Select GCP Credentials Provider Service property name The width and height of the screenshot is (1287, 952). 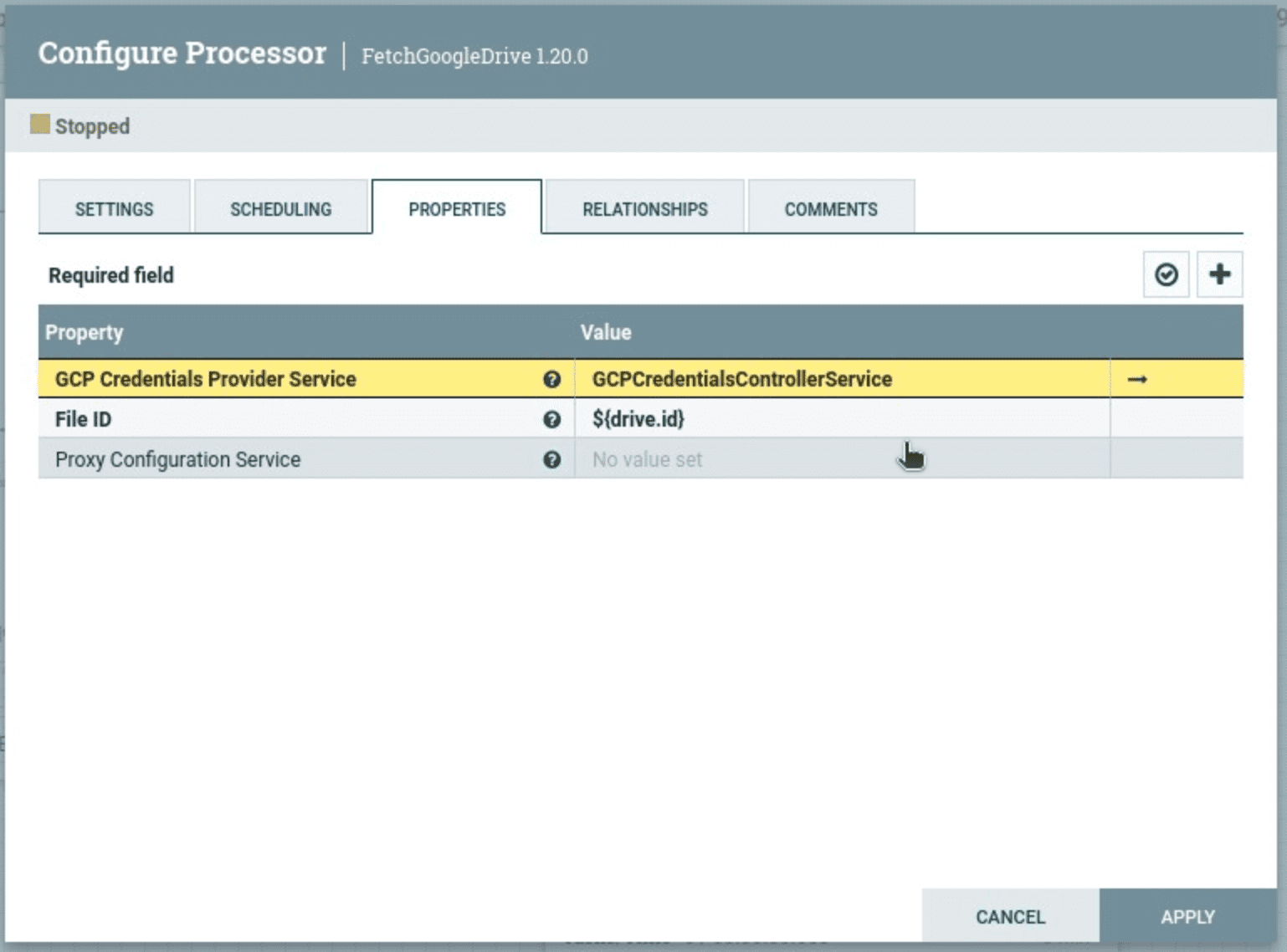tap(206, 379)
